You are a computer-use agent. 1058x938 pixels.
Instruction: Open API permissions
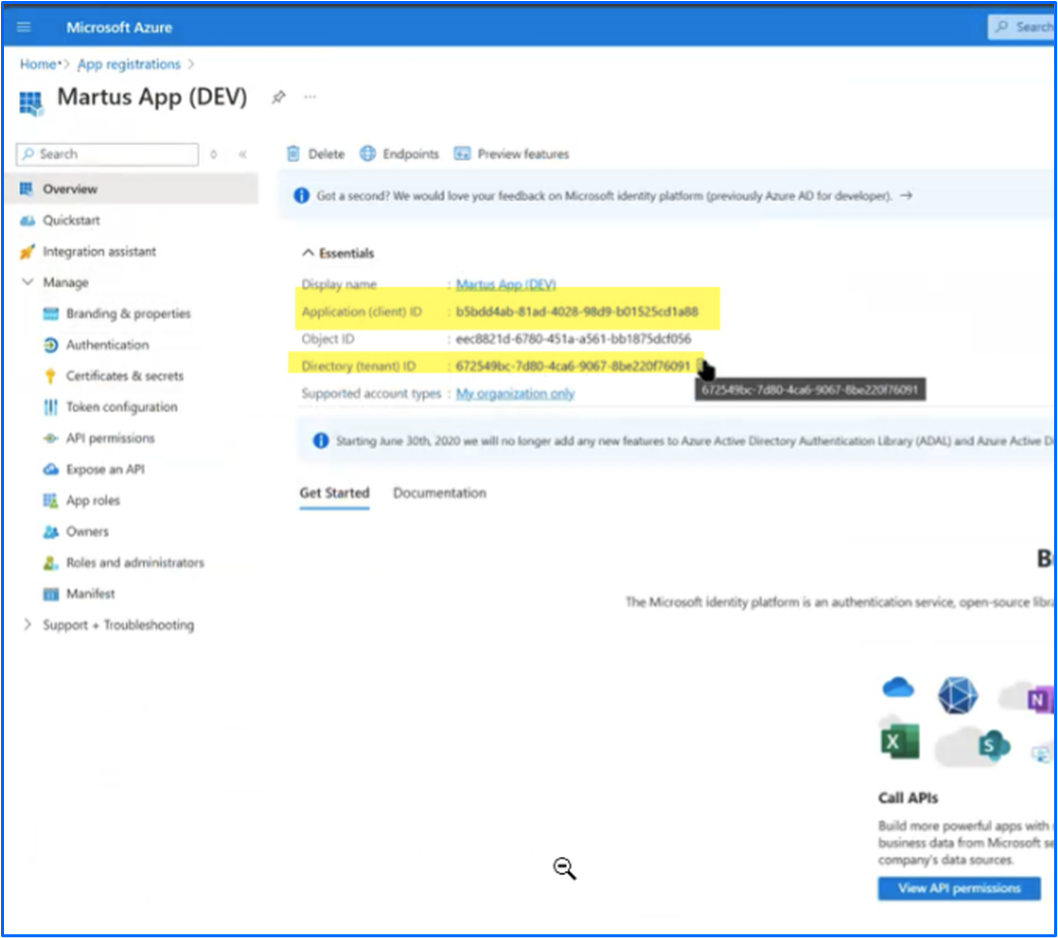pyautogui.click(x=110, y=438)
